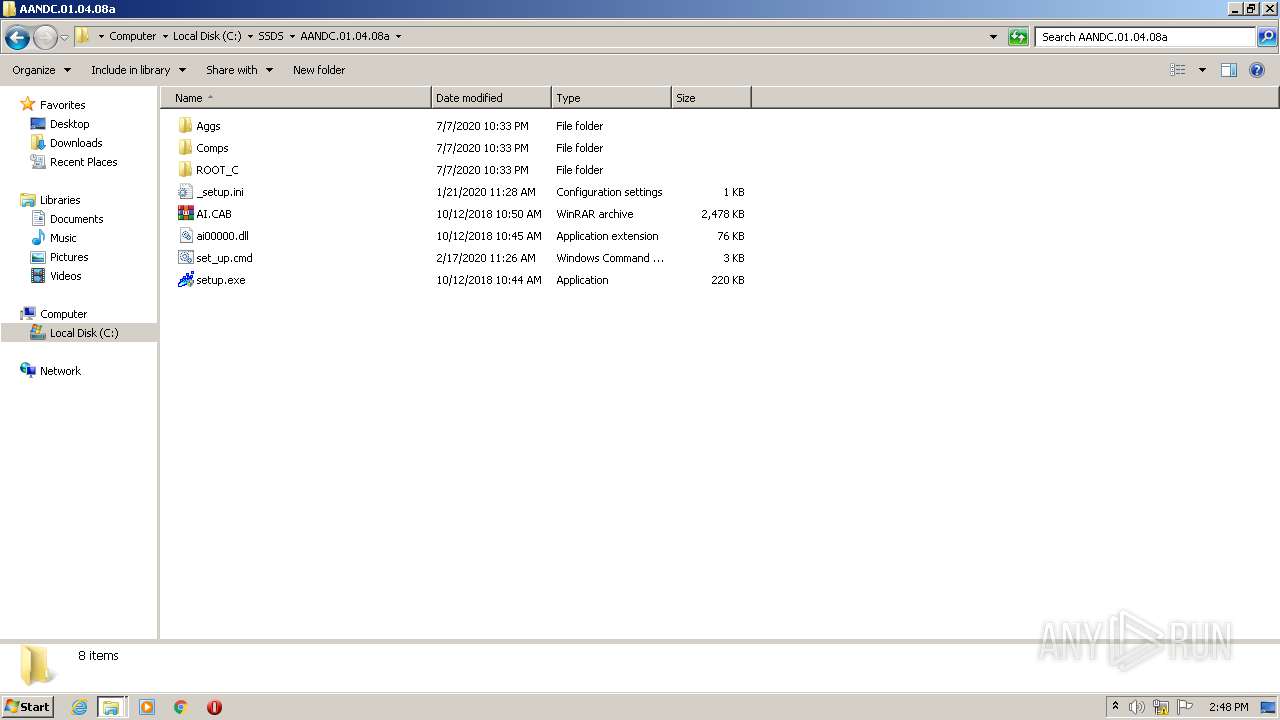Select the Comps folder icon
This screenshot has height=720, width=1280.
tap(185, 148)
